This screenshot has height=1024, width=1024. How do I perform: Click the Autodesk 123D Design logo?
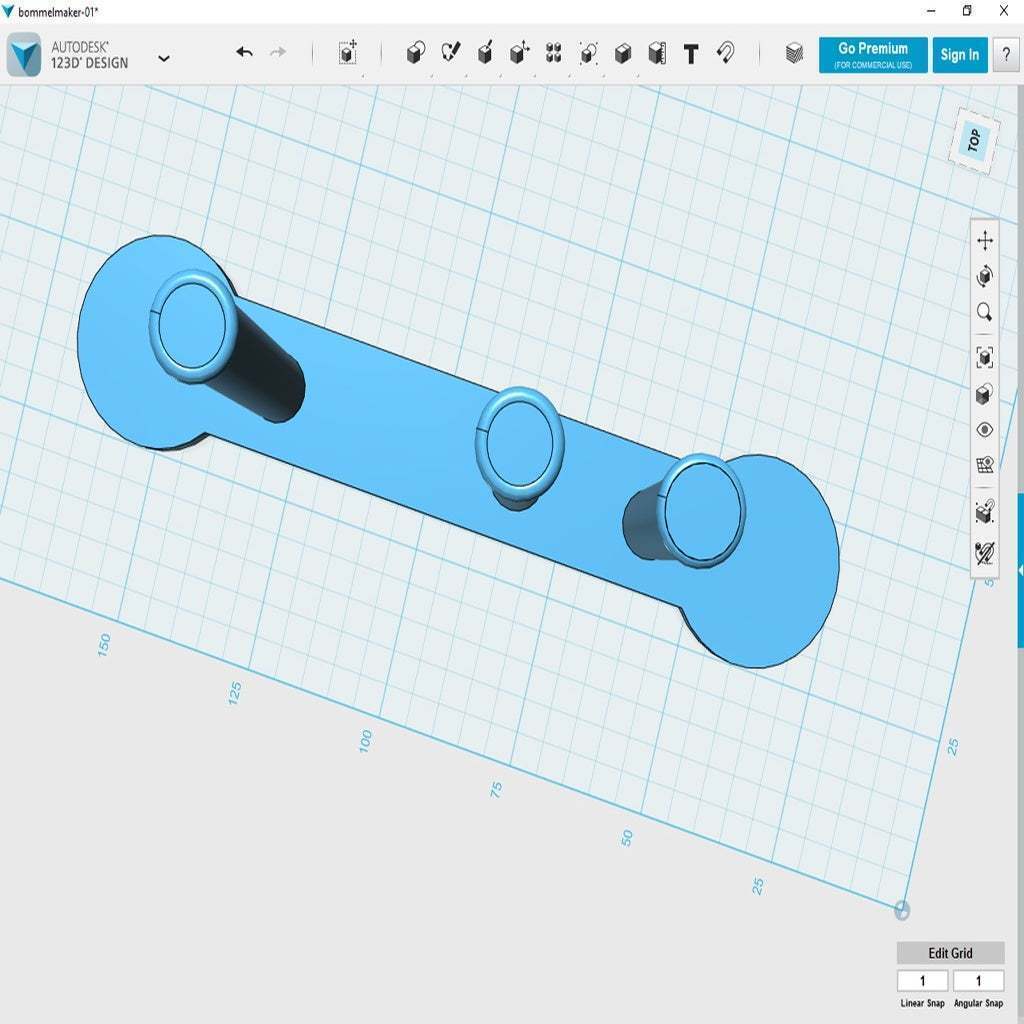click(24, 55)
